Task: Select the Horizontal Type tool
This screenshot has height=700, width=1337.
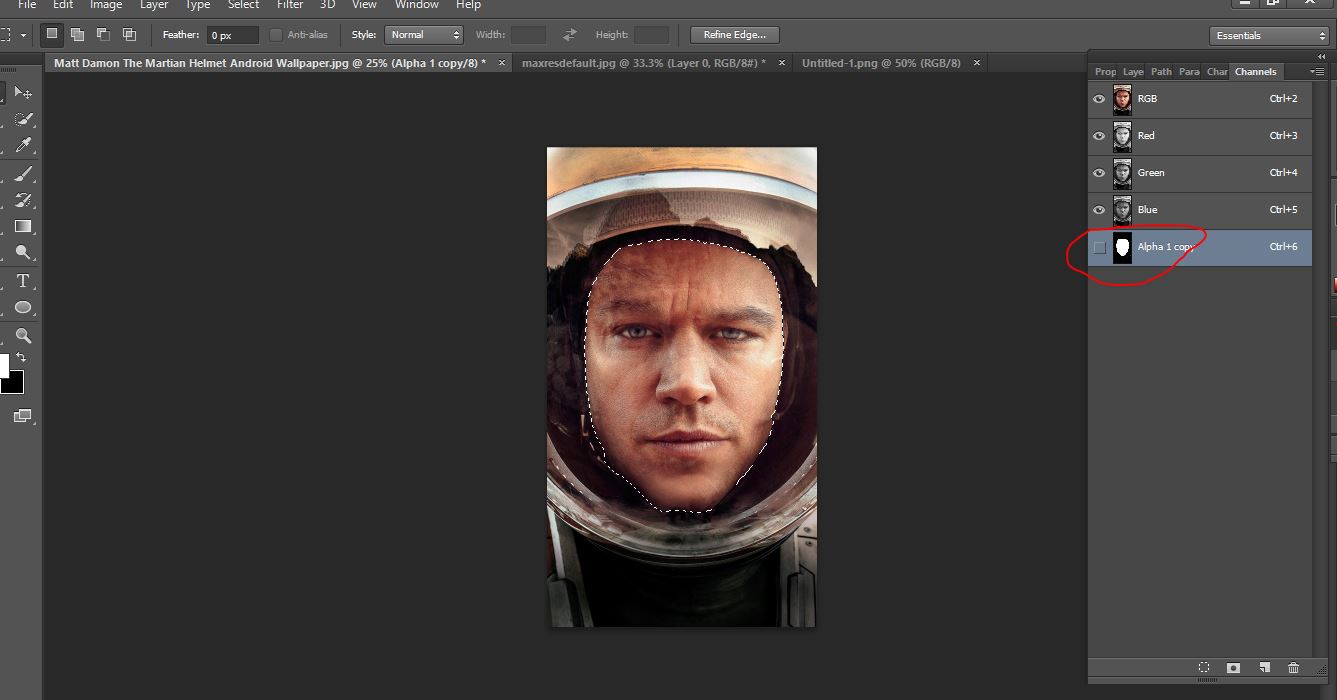Action: point(23,282)
